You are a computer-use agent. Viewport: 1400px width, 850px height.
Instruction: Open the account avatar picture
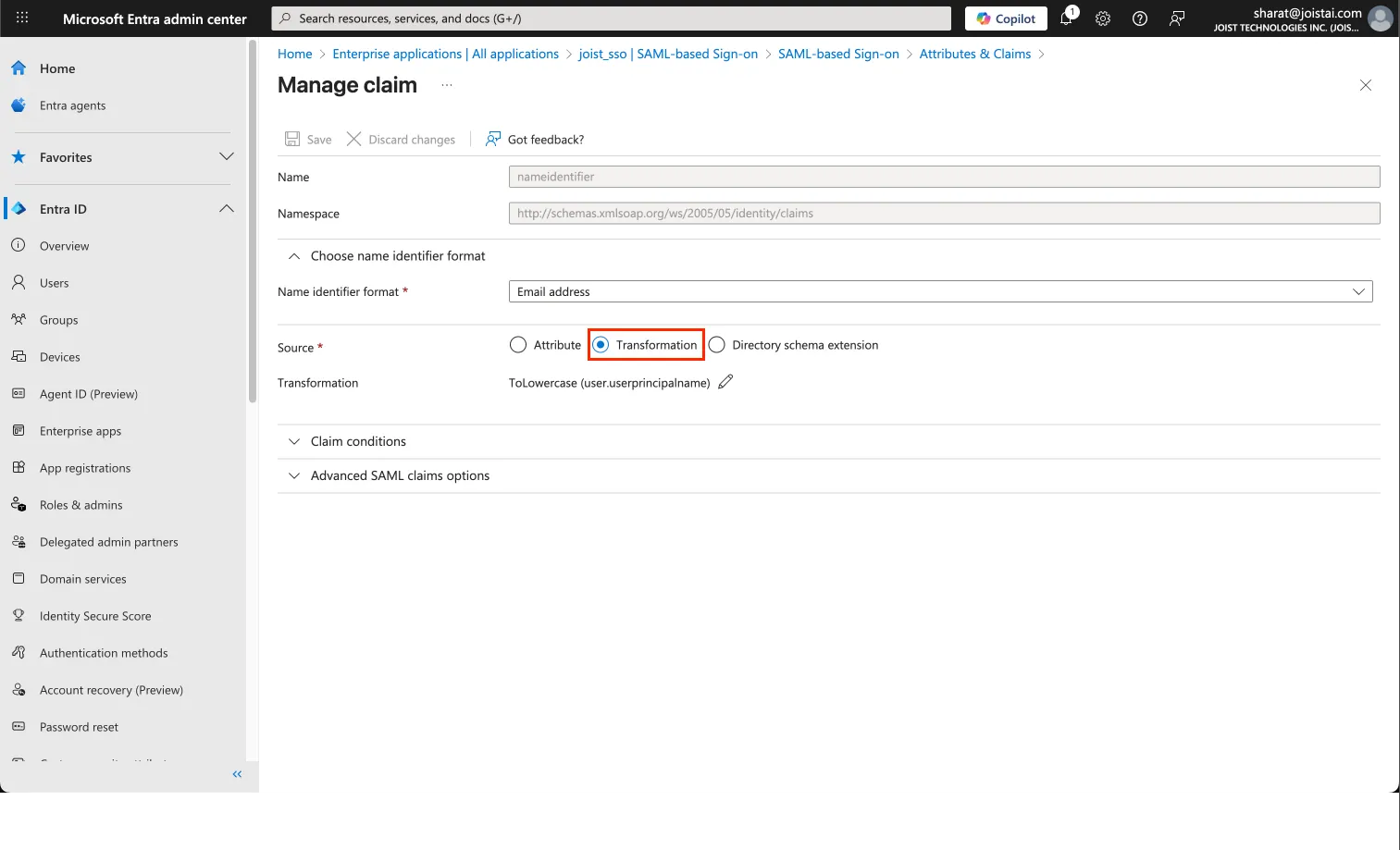tap(1381, 18)
